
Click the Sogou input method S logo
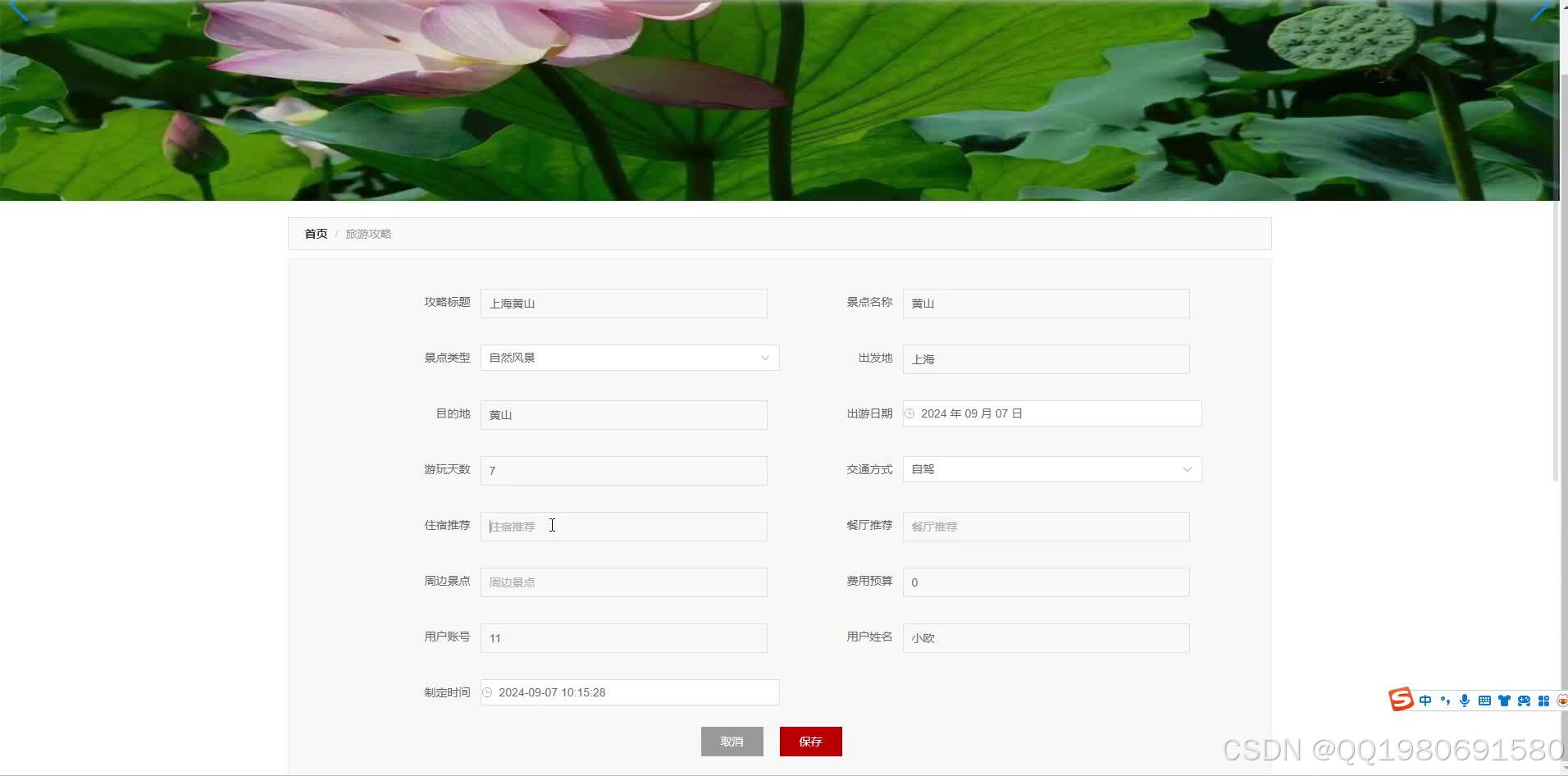[1402, 700]
